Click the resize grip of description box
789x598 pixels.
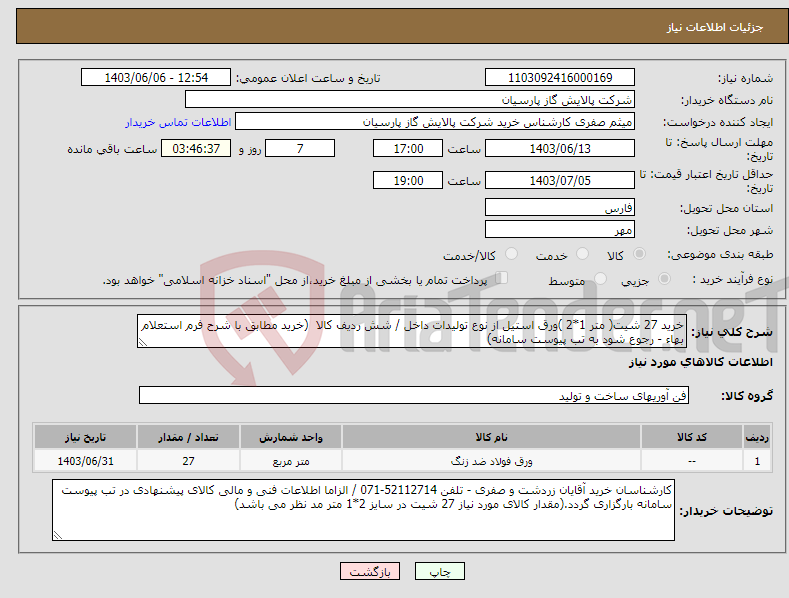(142, 342)
